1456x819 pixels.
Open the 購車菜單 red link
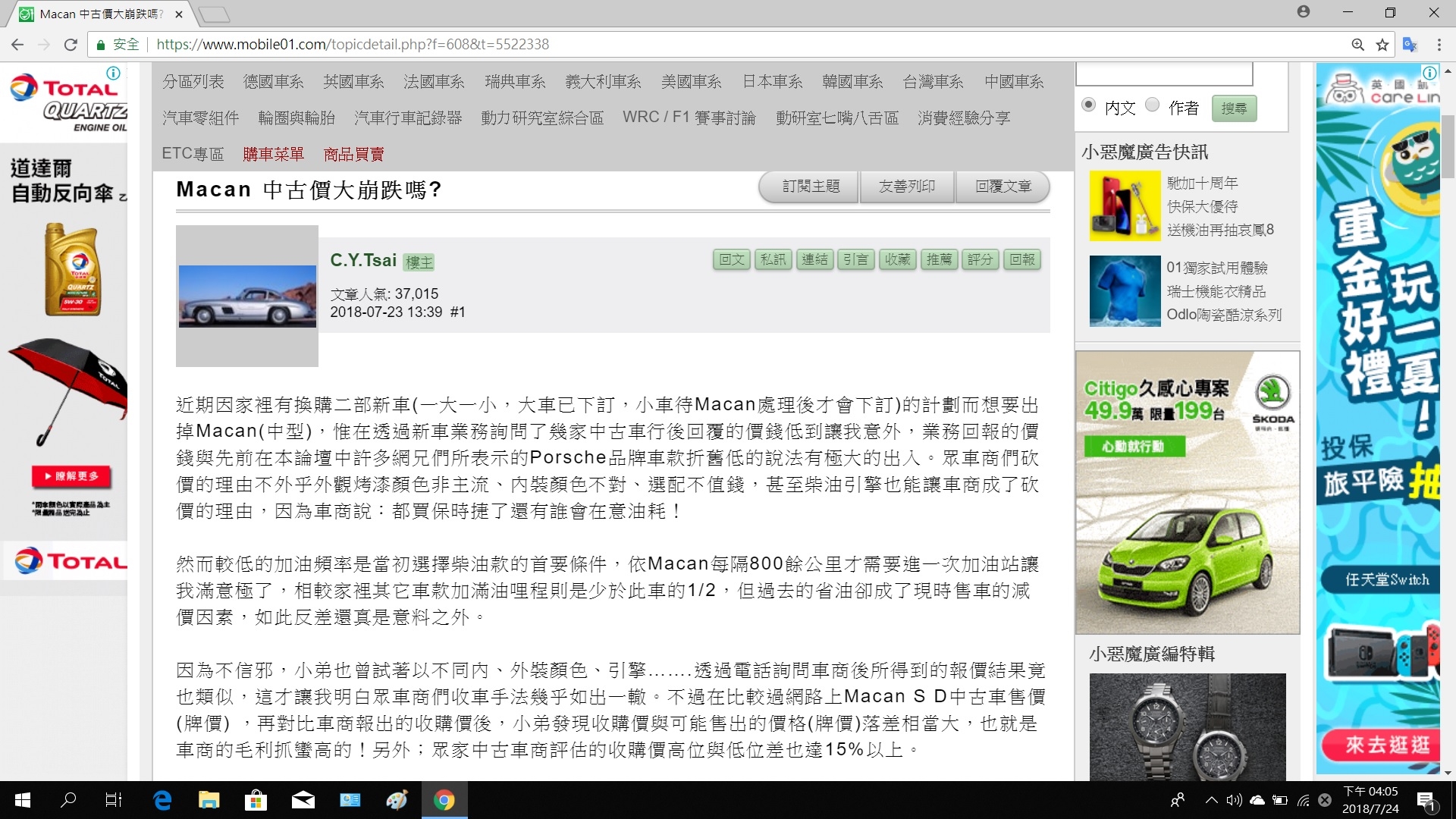(273, 155)
